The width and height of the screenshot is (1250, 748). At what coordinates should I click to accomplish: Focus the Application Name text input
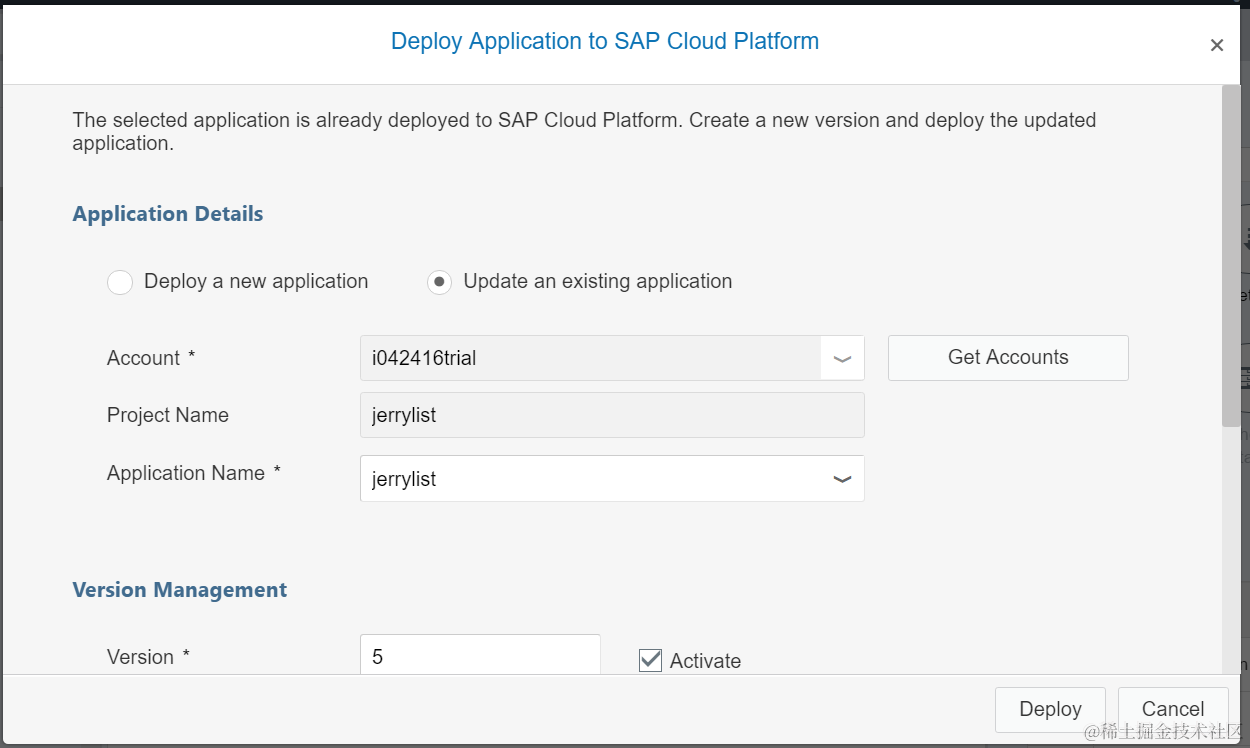[x=590, y=479]
